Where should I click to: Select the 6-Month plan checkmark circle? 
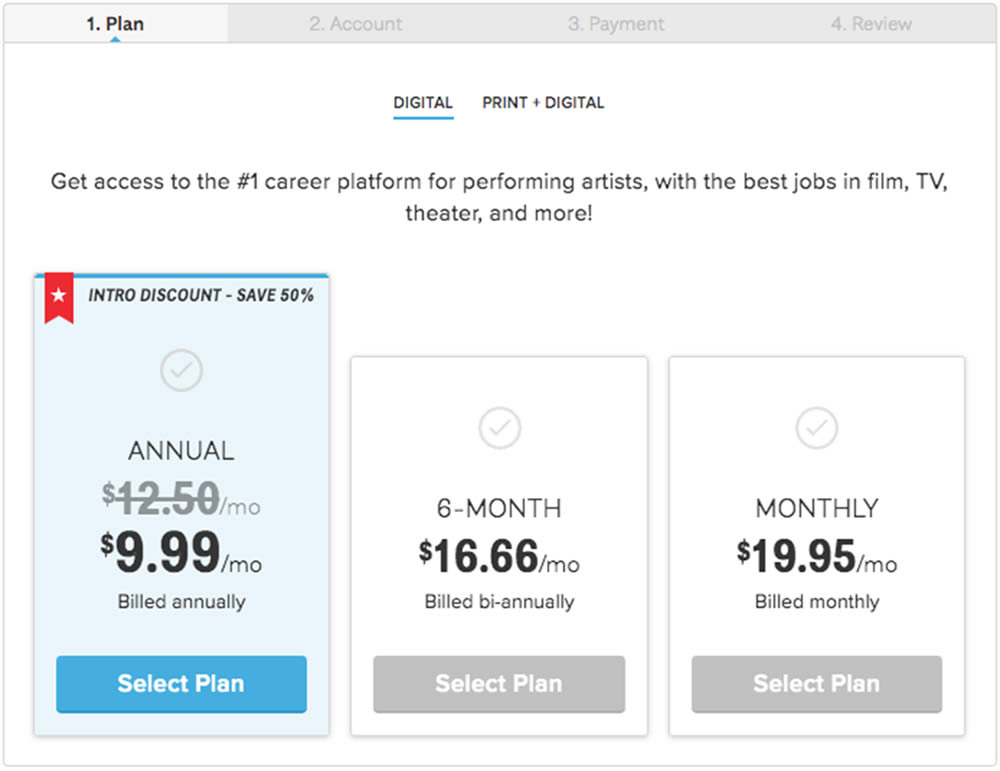pyautogui.click(x=499, y=428)
